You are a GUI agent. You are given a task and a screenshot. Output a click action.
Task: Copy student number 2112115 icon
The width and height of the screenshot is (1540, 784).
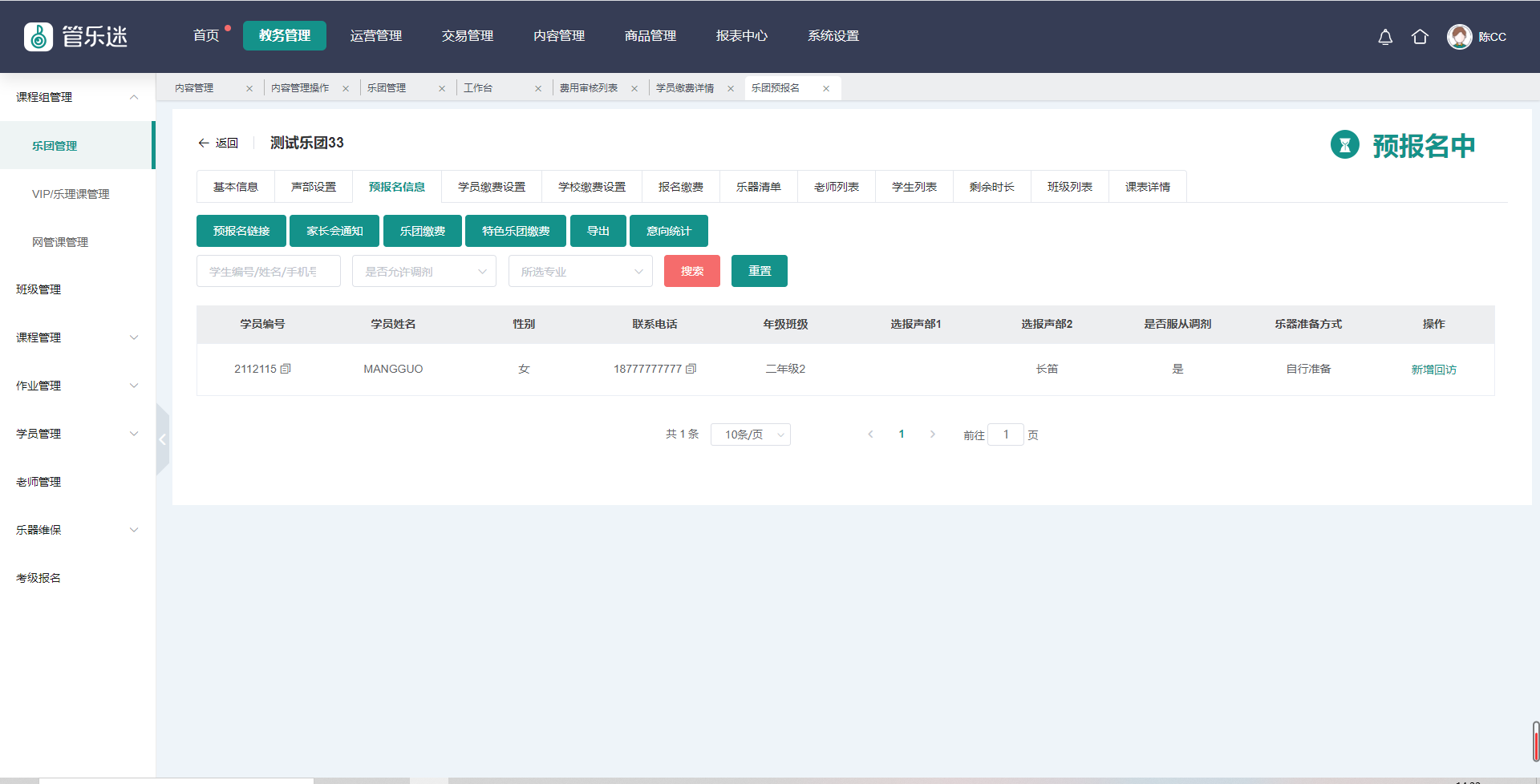[286, 369]
